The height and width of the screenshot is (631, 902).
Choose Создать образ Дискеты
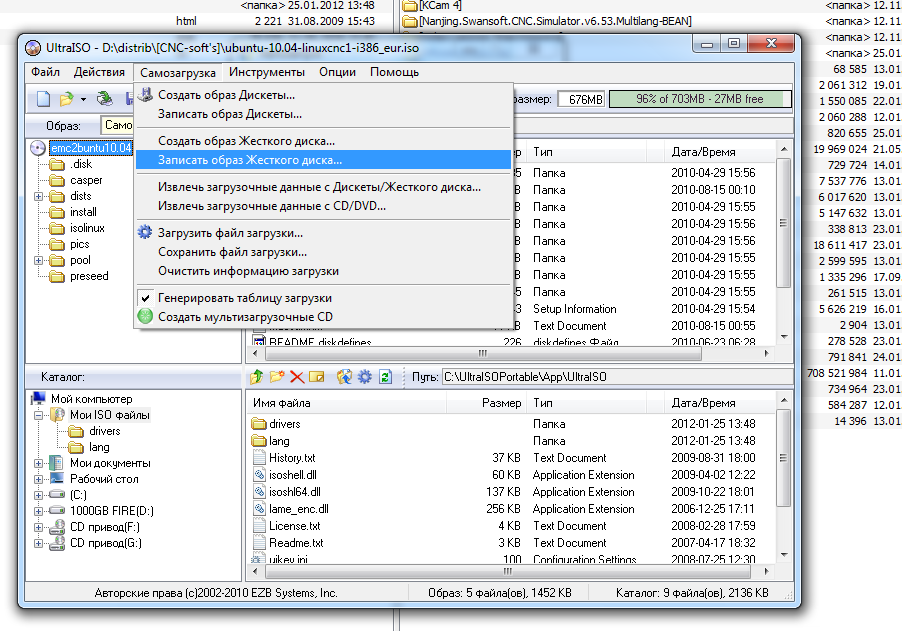pos(323,95)
